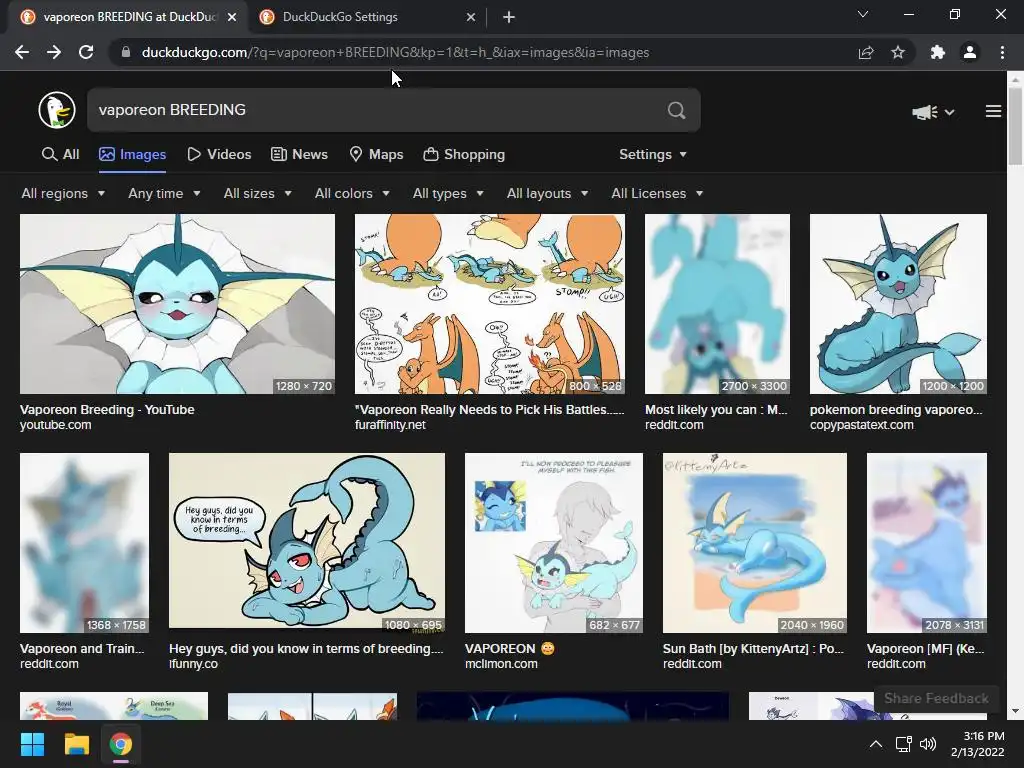Click the network tray icon
The height and width of the screenshot is (768, 1024).
[x=904, y=744]
